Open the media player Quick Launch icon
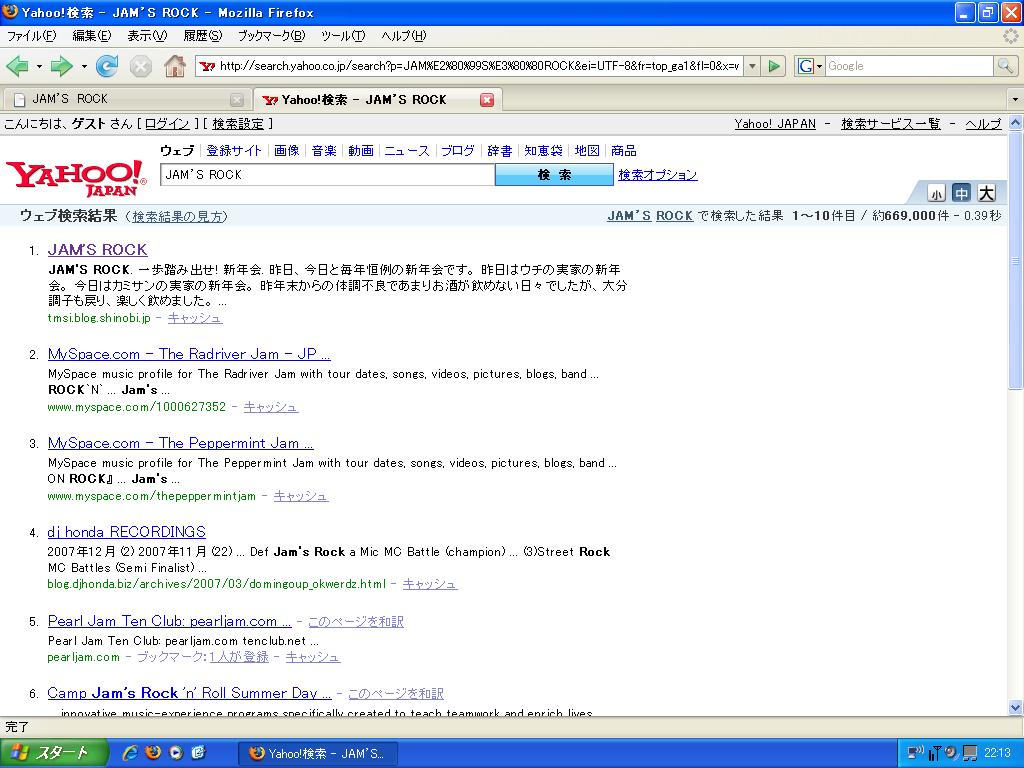The width and height of the screenshot is (1024, 768). (176, 753)
